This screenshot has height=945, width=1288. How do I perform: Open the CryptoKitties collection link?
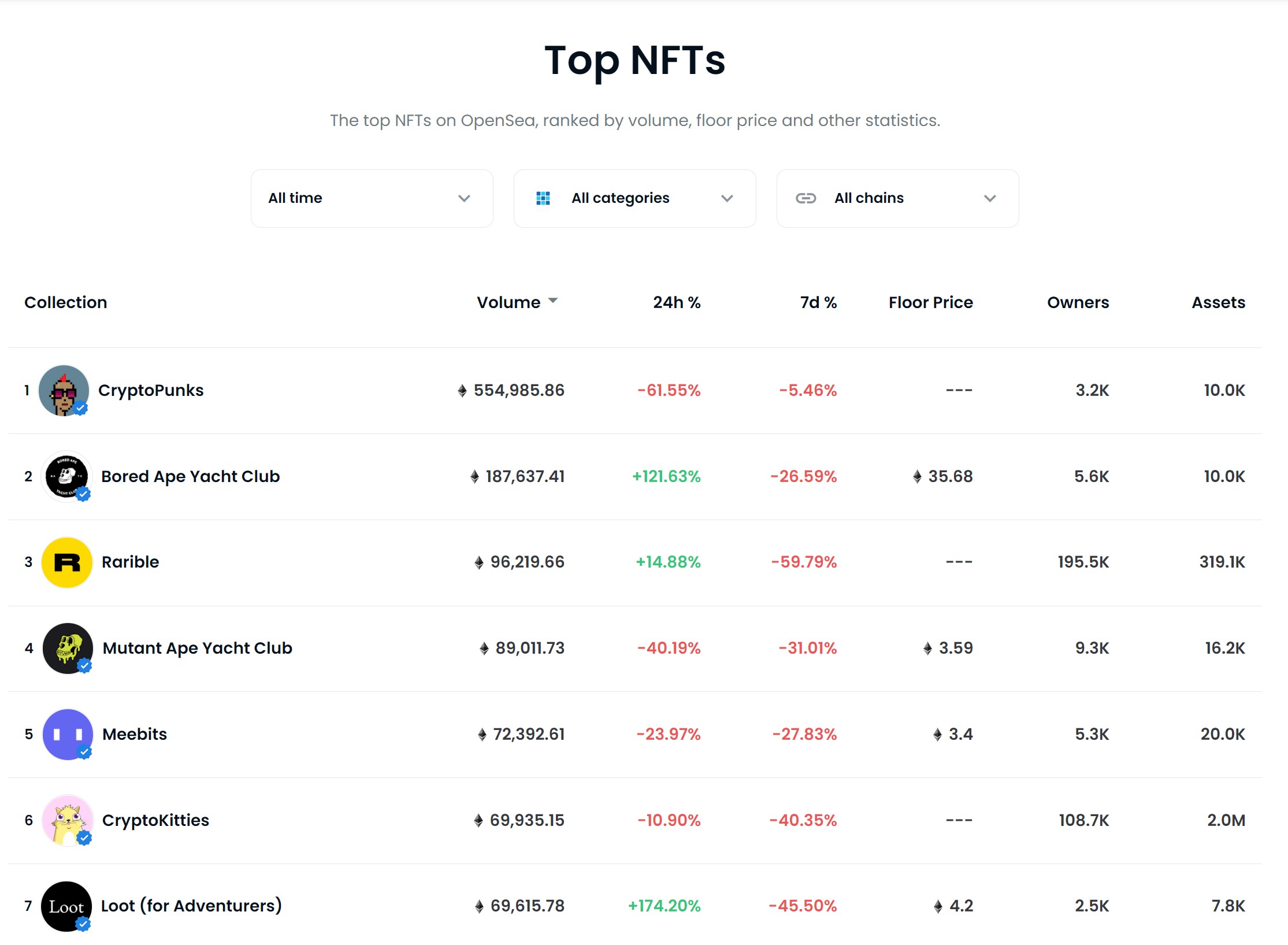(155, 821)
